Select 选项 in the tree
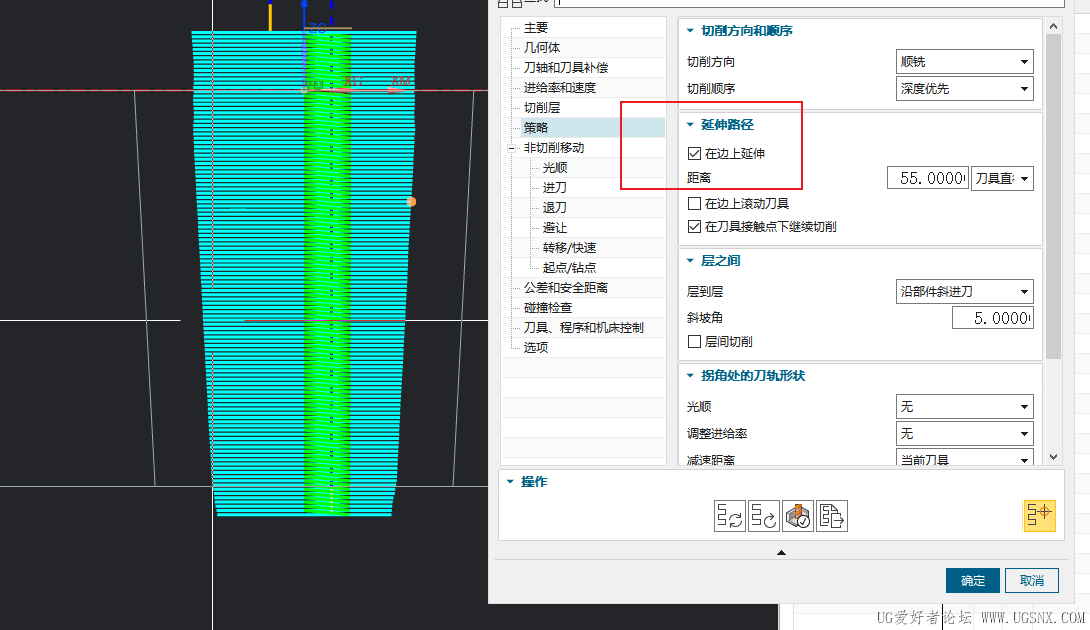This screenshot has width=1090, height=630. coord(536,348)
